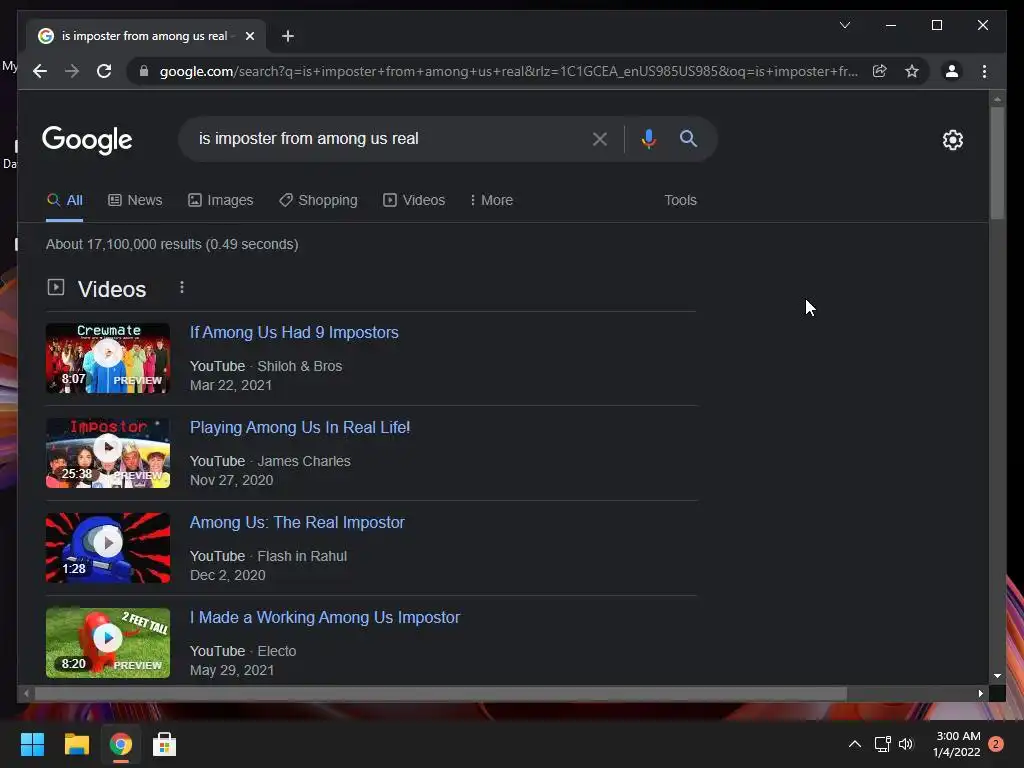Submit search with magnifier icon
Screen dimensions: 1024x768
tap(688, 138)
